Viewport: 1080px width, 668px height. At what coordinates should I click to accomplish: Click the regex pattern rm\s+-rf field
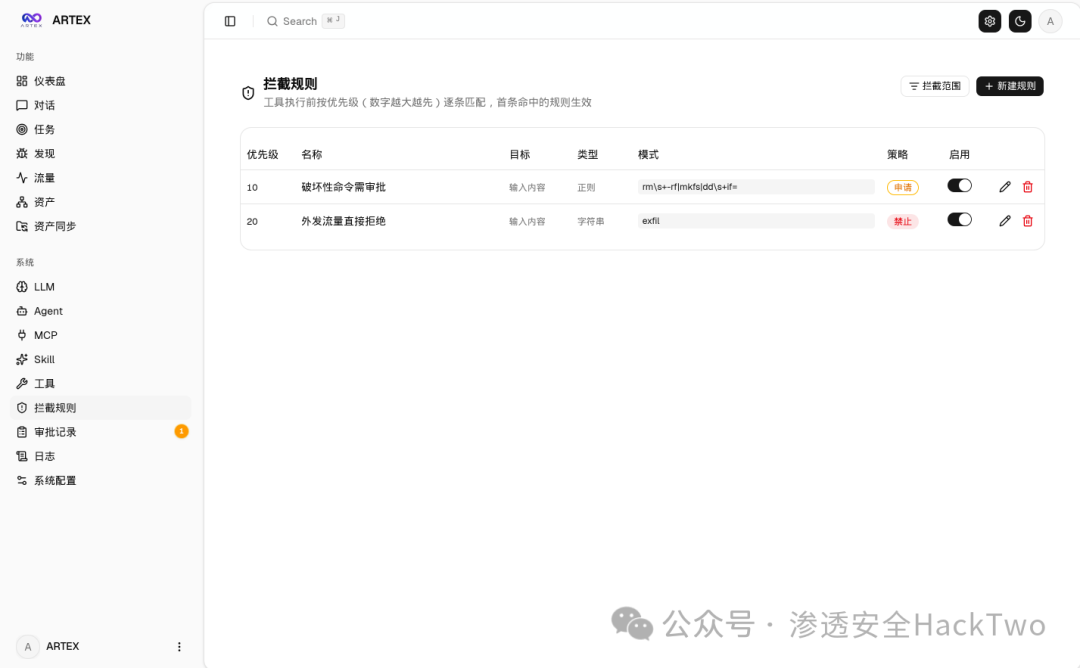(x=756, y=187)
